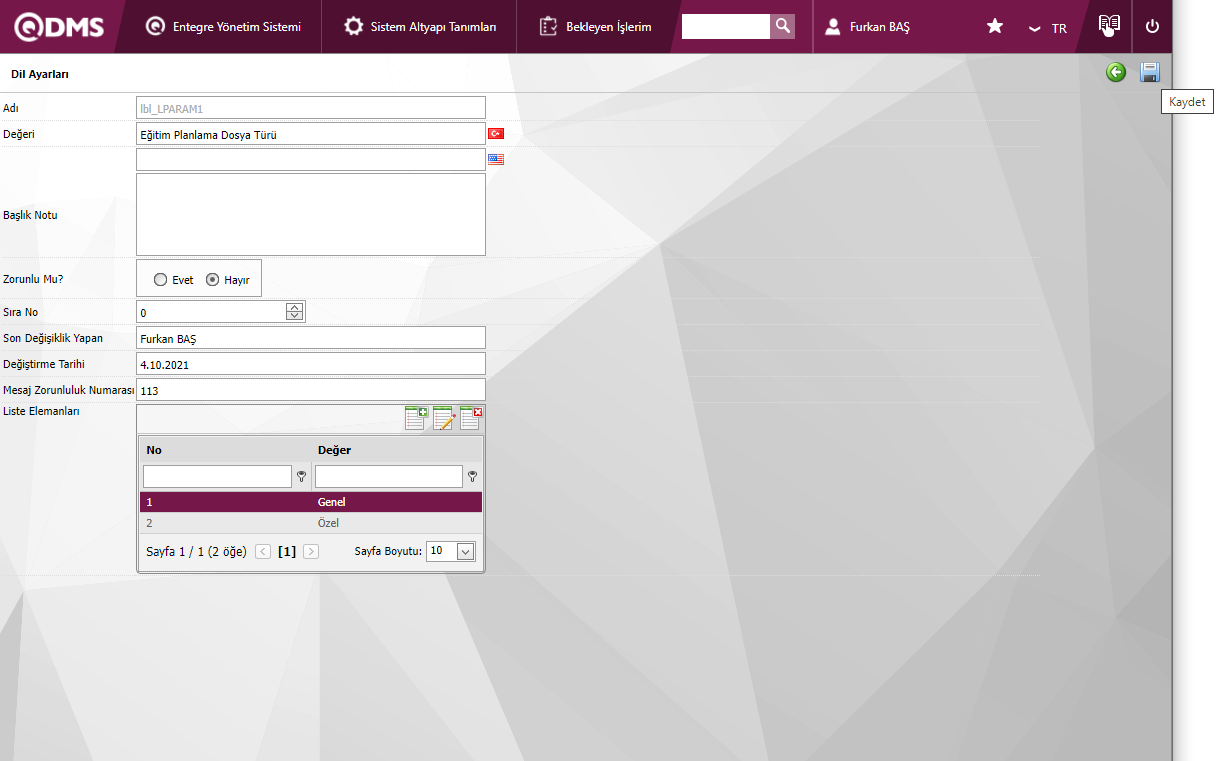1218x761 pixels.
Task: Click page number [1] link
Action: (287, 551)
